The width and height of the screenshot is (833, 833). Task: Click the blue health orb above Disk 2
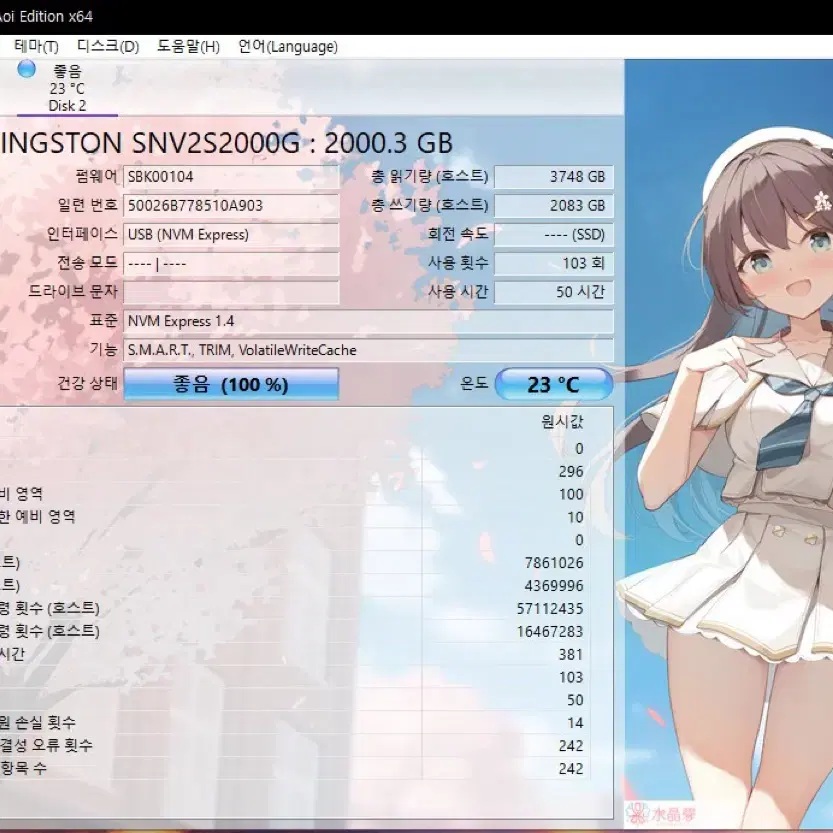(x=27, y=69)
